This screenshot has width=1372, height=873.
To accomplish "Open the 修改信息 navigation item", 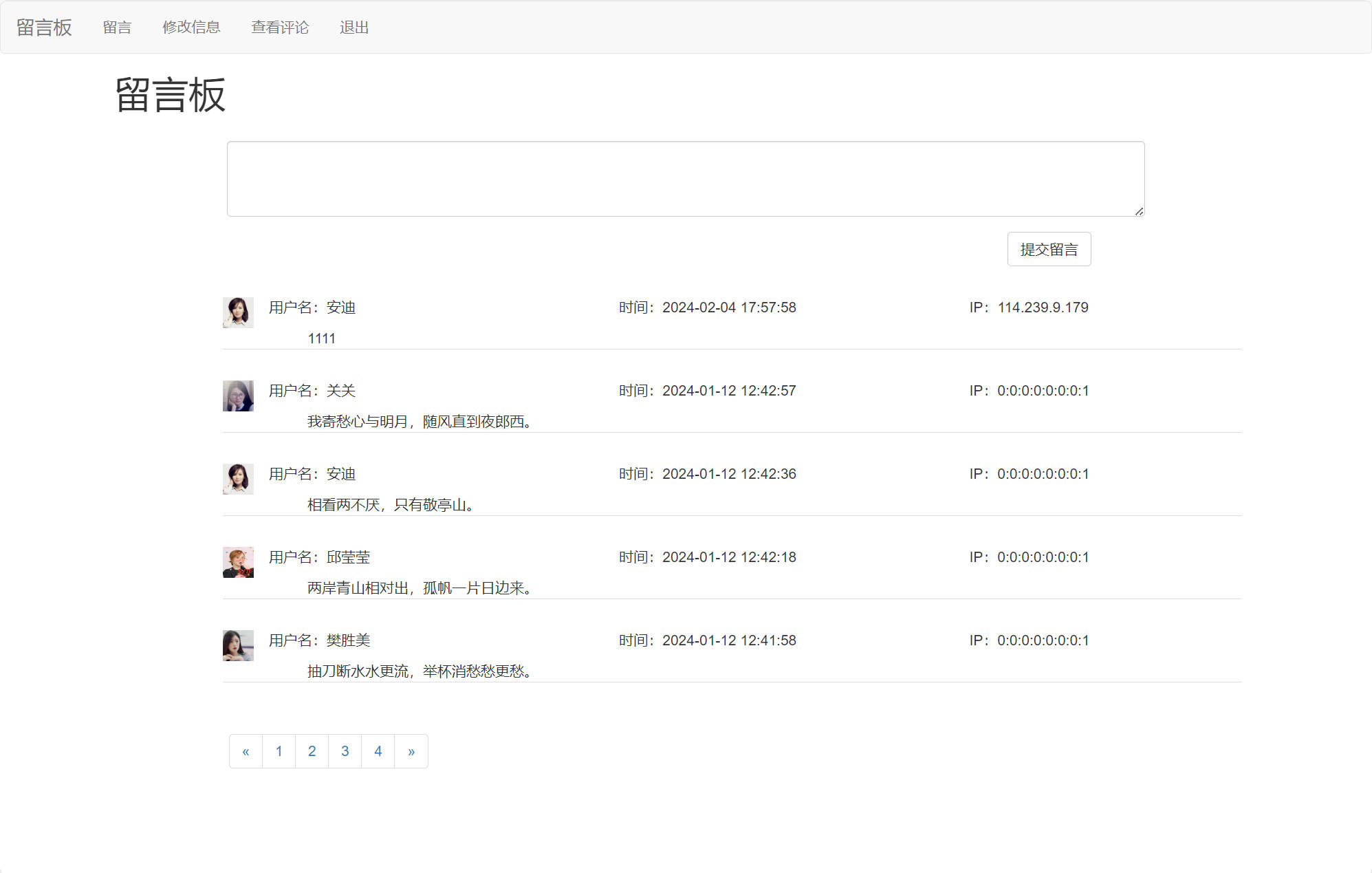I will (191, 28).
